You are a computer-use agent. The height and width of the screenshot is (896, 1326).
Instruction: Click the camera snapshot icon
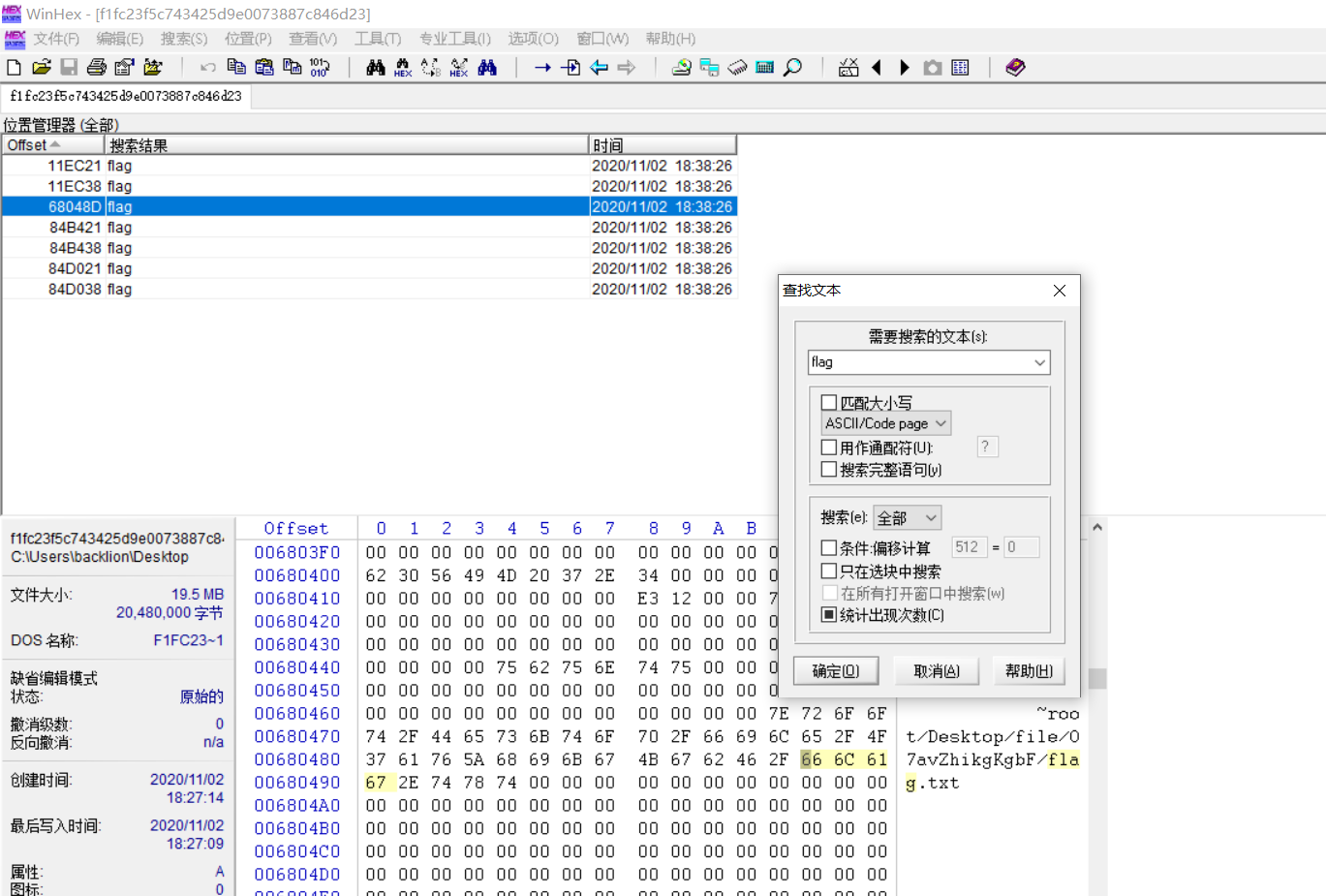click(x=933, y=67)
